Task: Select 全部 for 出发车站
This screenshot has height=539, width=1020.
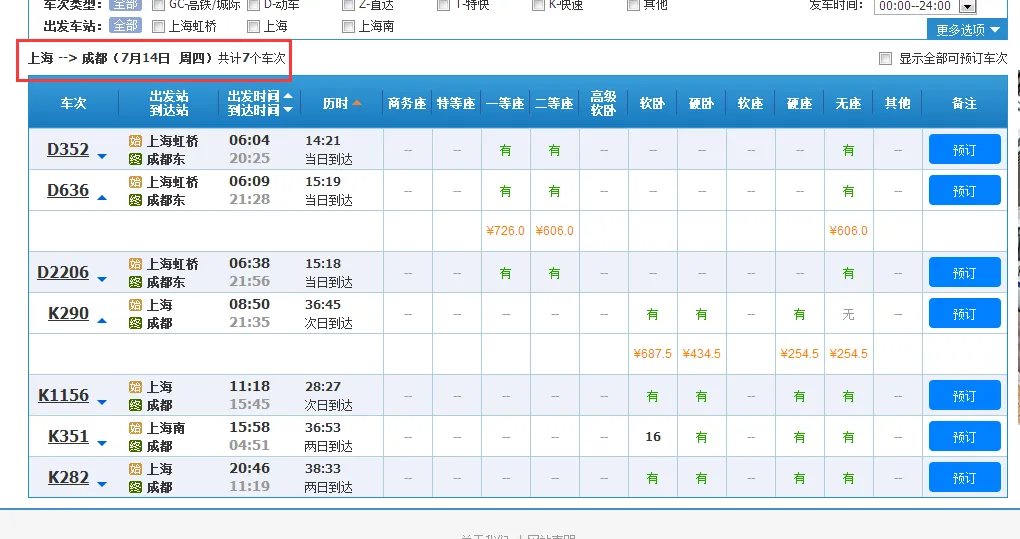Action: pos(126,25)
